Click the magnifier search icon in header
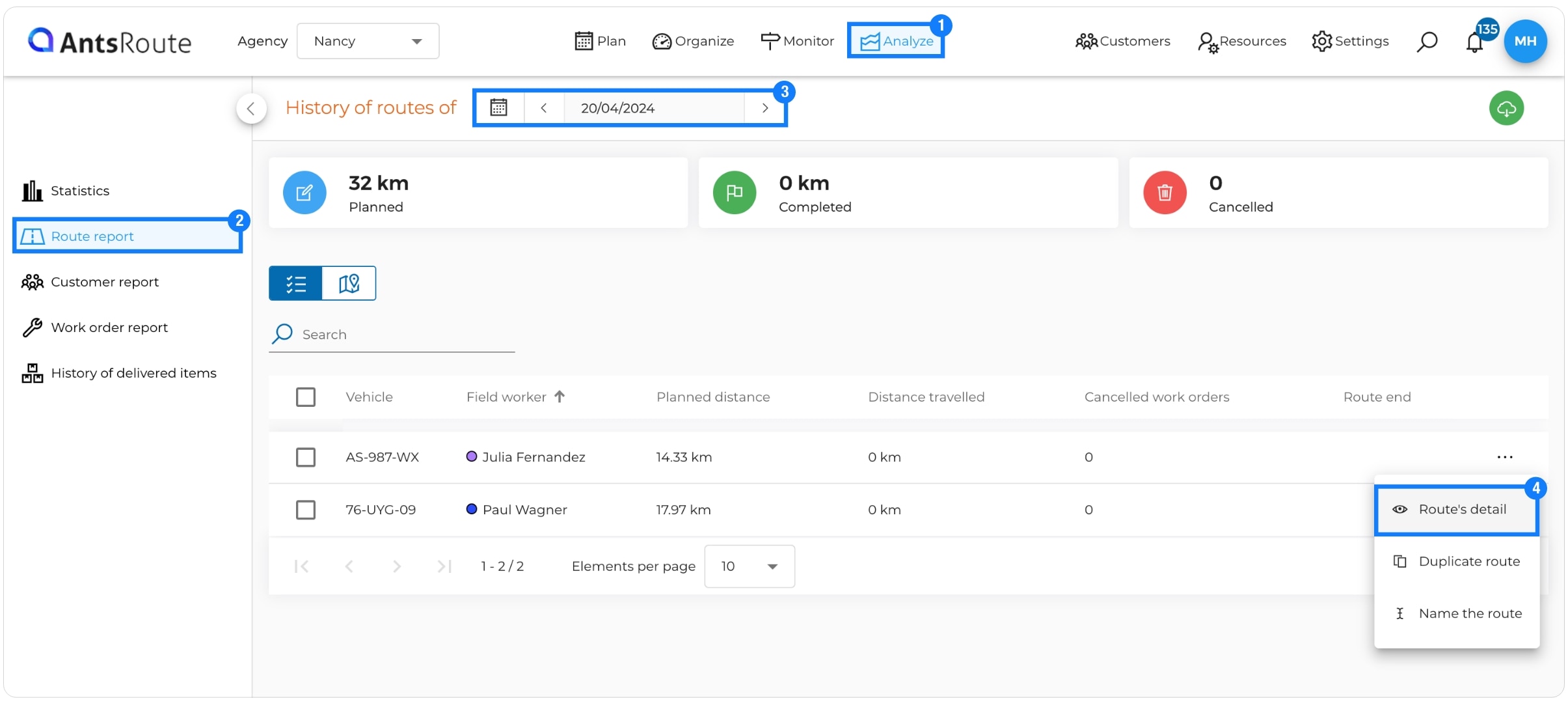 click(x=1427, y=42)
